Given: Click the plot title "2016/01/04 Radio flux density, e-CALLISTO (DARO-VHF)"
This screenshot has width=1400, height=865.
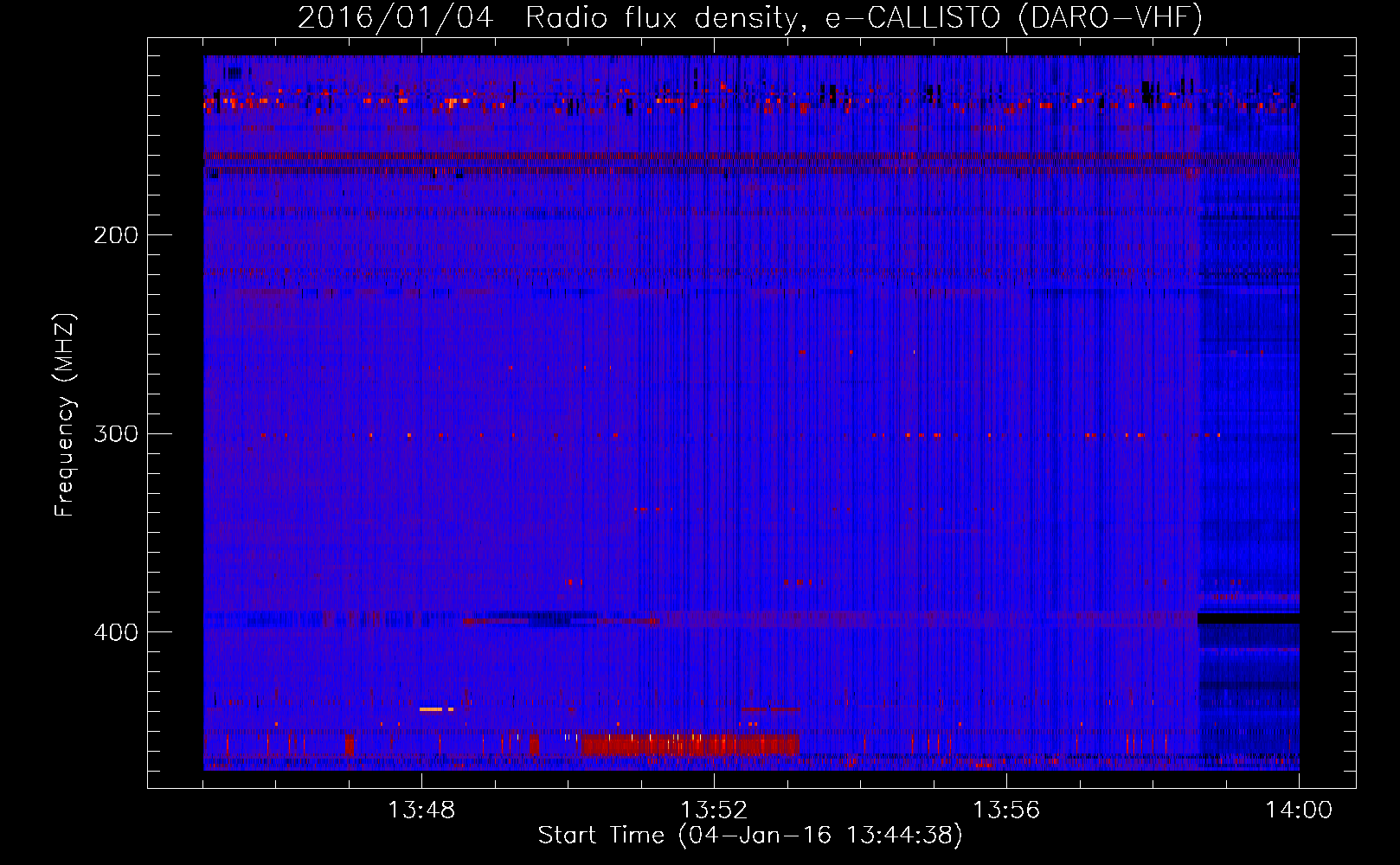Looking at the screenshot, I should click(x=750, y=17).
